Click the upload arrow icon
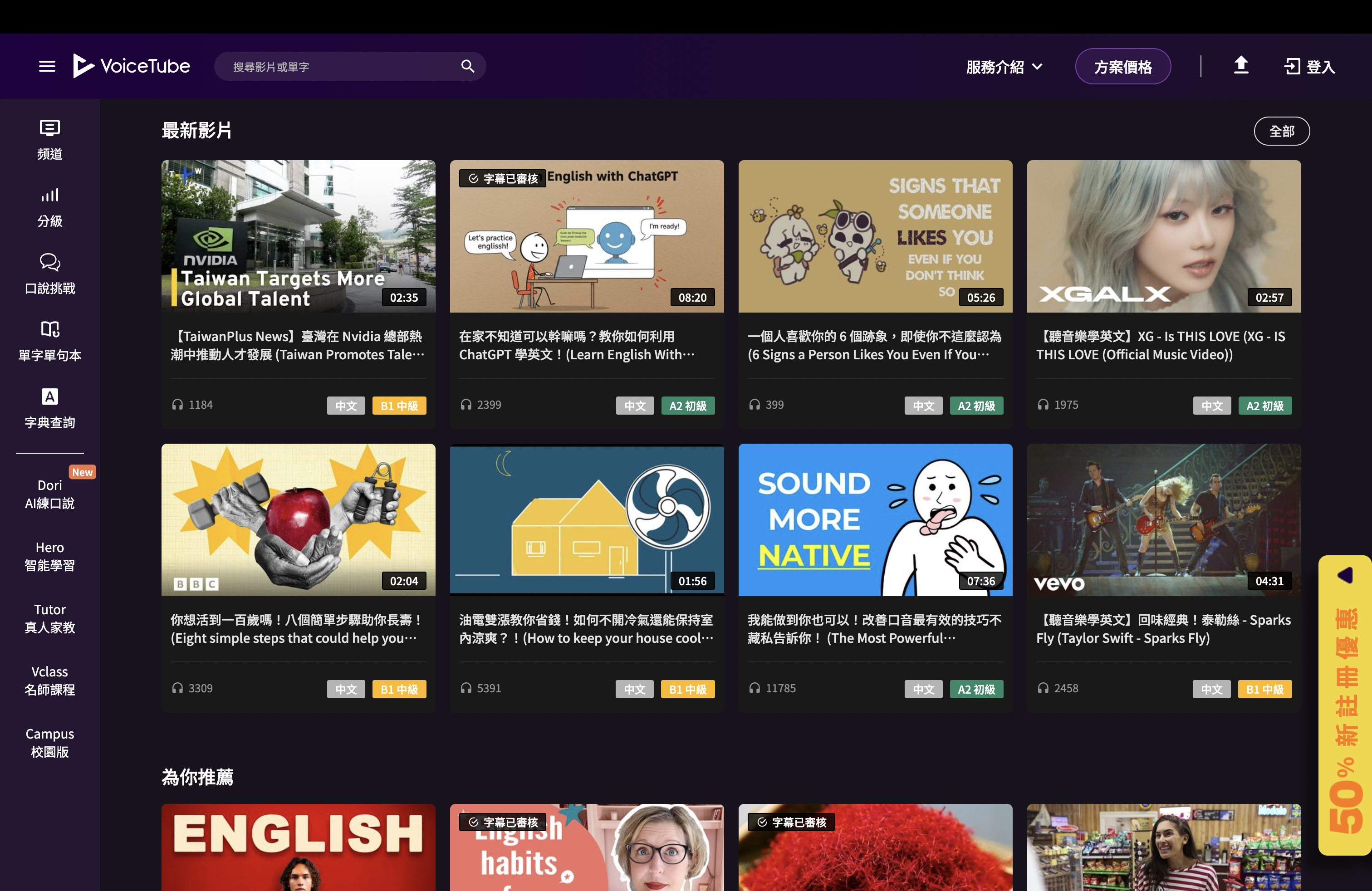The width and height of the screenshot is (1372, 891). point(1240,65)
